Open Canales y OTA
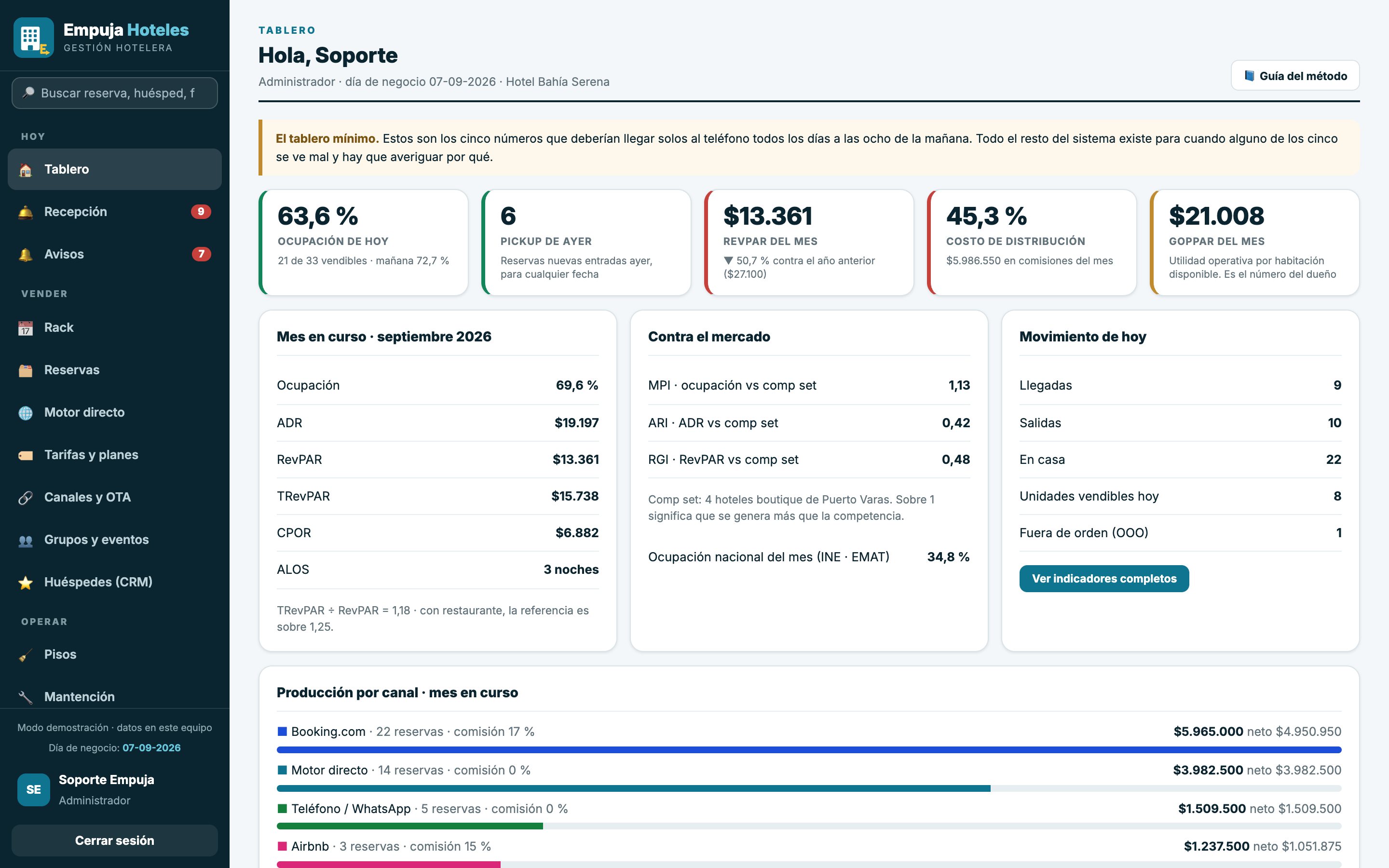Image resolution: width=1389 pixels, height=868 pixels. point(115,498)
